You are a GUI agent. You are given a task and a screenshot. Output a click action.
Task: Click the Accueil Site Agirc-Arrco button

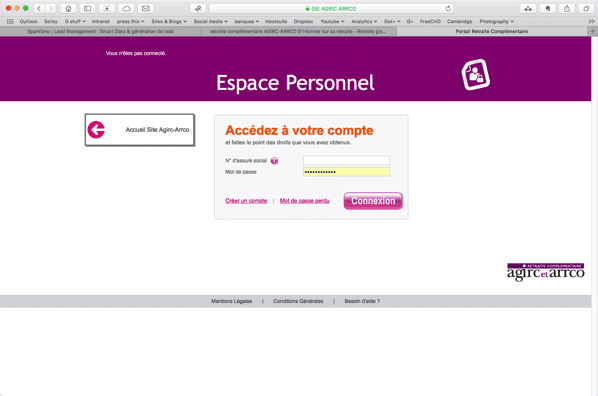[x=140, y=130]
